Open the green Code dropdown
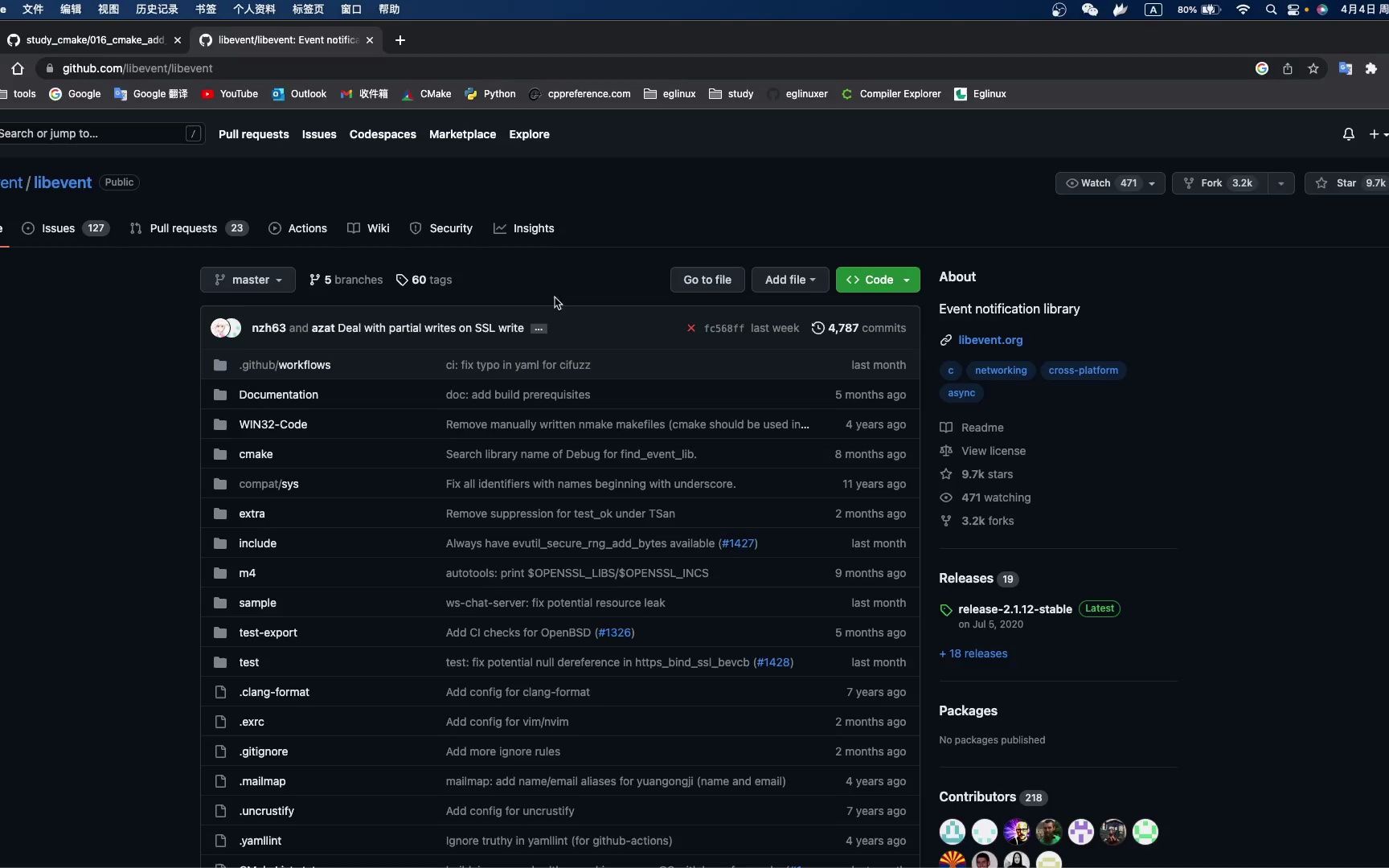 878,280
